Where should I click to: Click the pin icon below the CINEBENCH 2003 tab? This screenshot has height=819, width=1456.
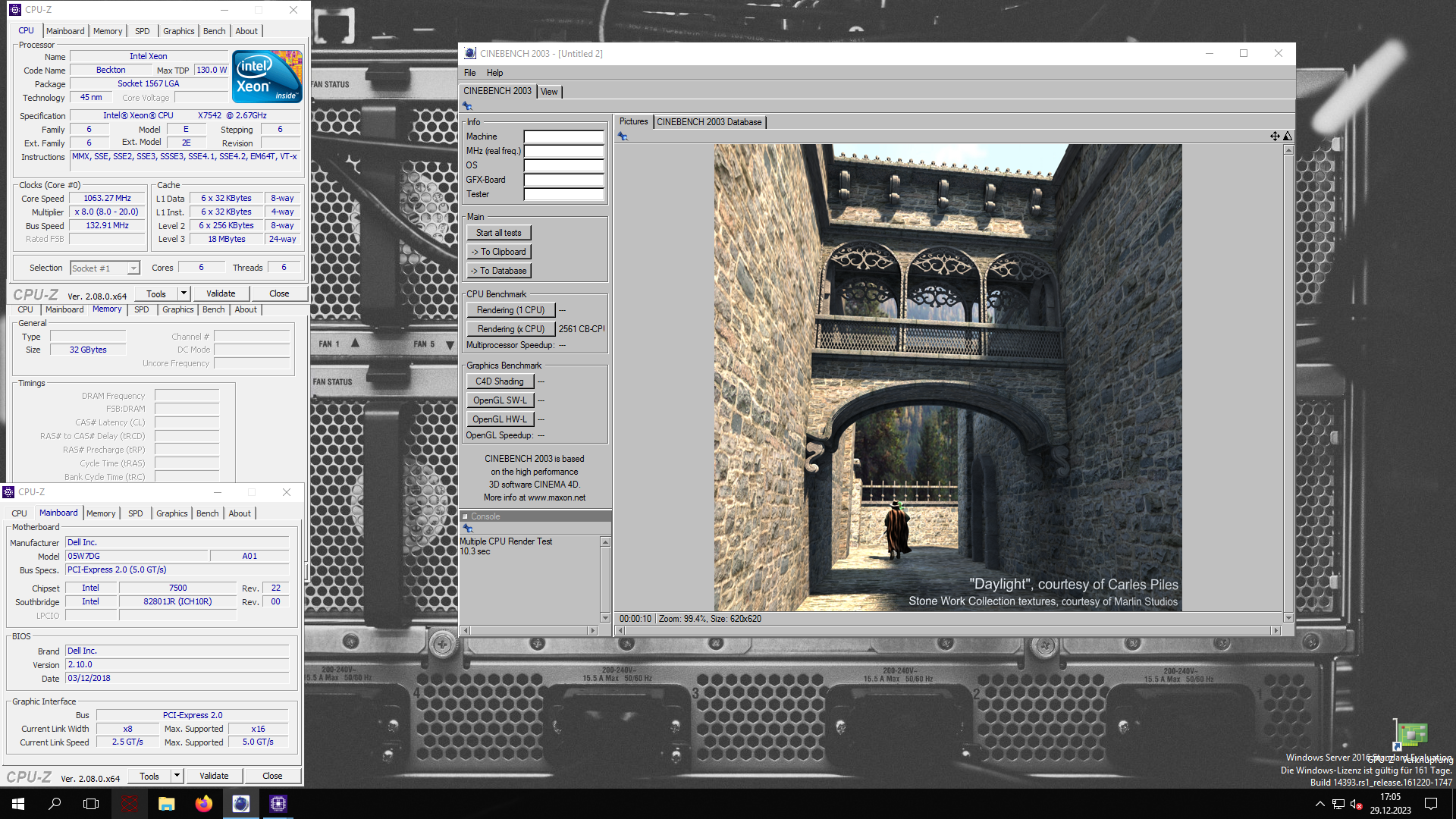(467, 106)
